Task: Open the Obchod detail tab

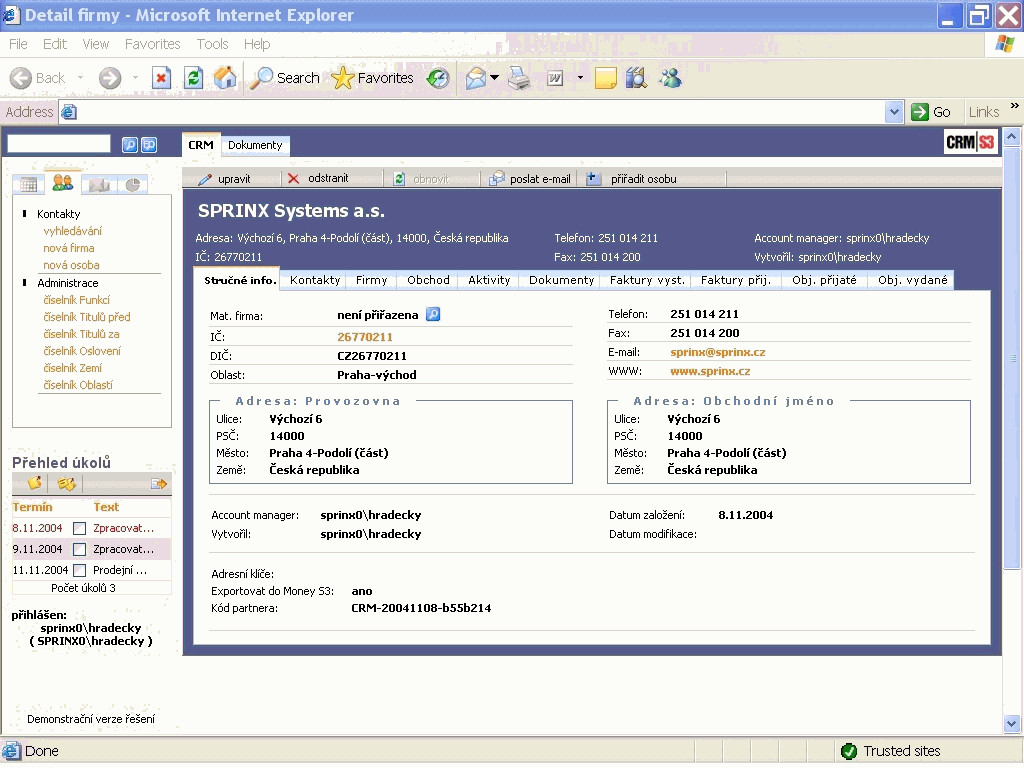Action: [428, 280]
